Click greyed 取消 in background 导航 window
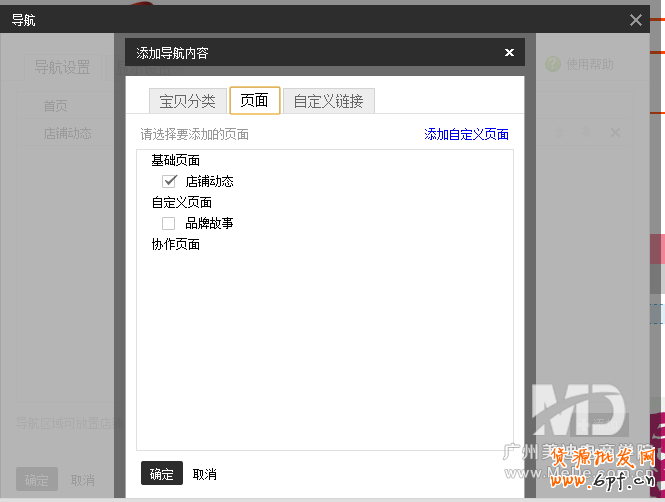This screenshot has height=502, width=665. coord(83,480)
